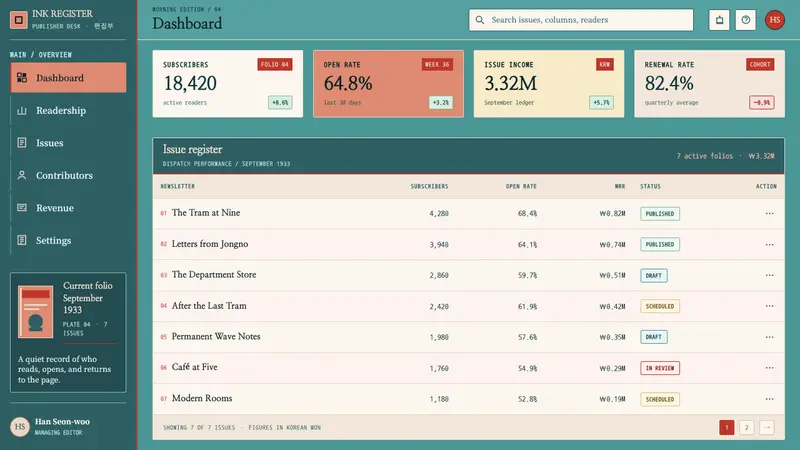Go to the Issues page
This screenshot has width=800, height=450.
tap(68, 143)
